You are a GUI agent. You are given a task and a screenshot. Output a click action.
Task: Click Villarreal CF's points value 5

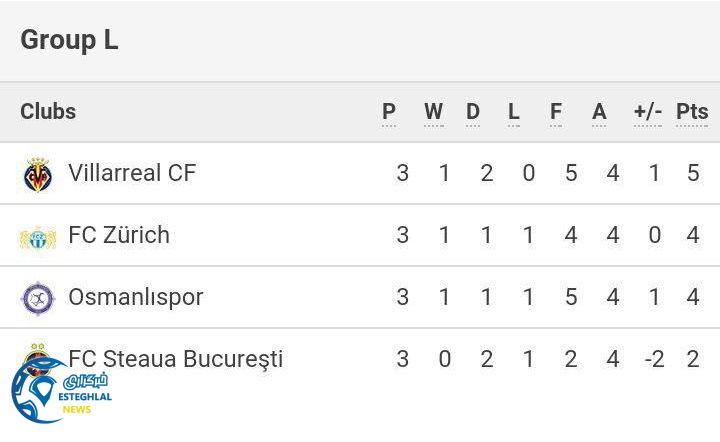click(693, 173)
